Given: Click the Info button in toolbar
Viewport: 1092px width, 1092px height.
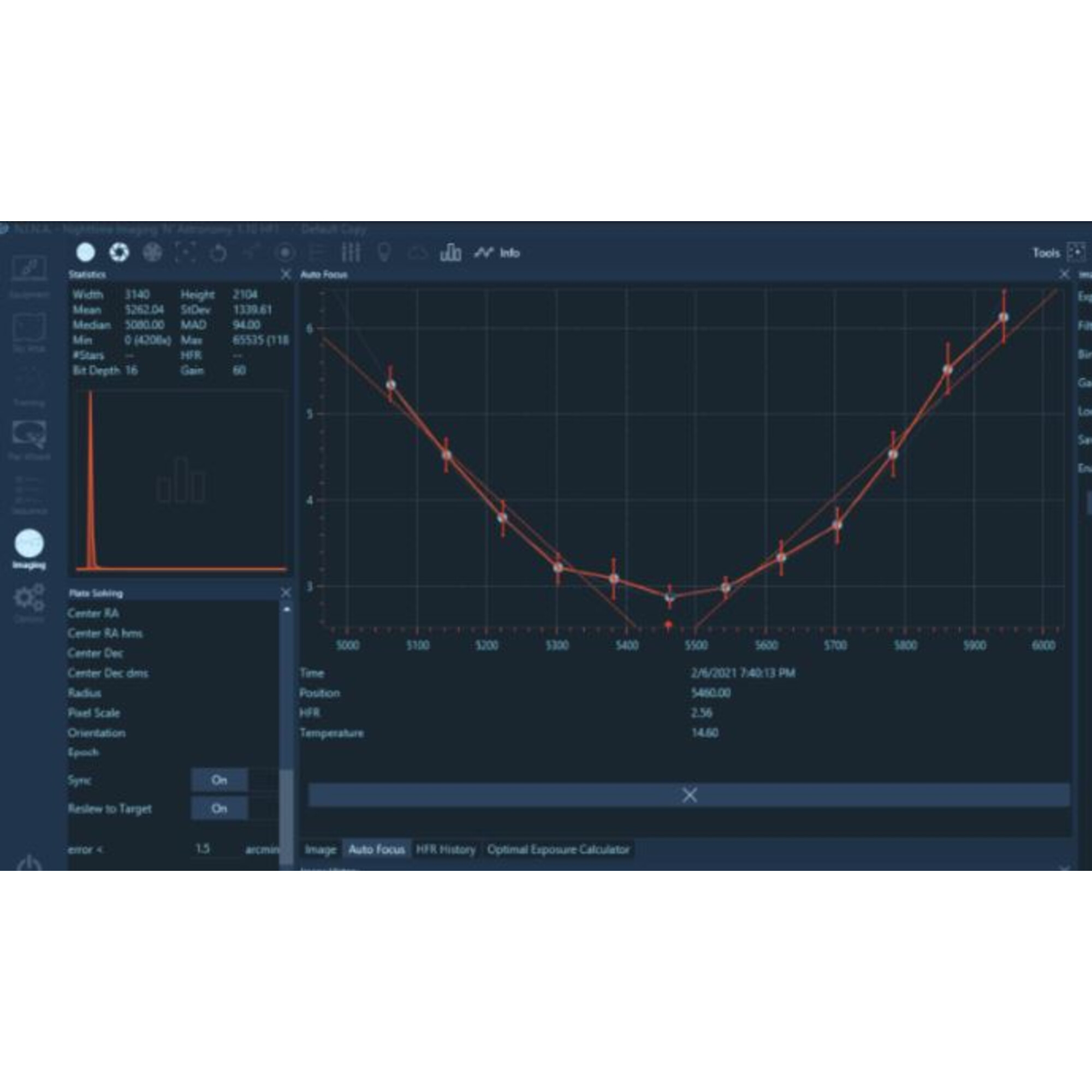Looking at the screenshot, I should [509, 253].
